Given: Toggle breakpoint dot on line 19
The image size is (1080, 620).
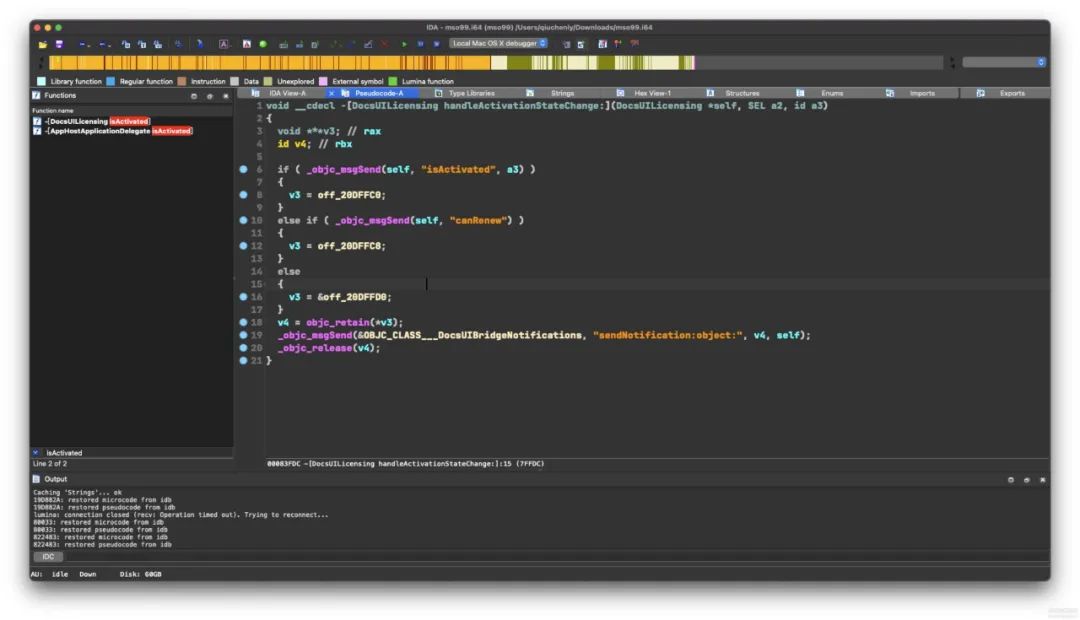Looking at the screenshot, I should point(243,335).
